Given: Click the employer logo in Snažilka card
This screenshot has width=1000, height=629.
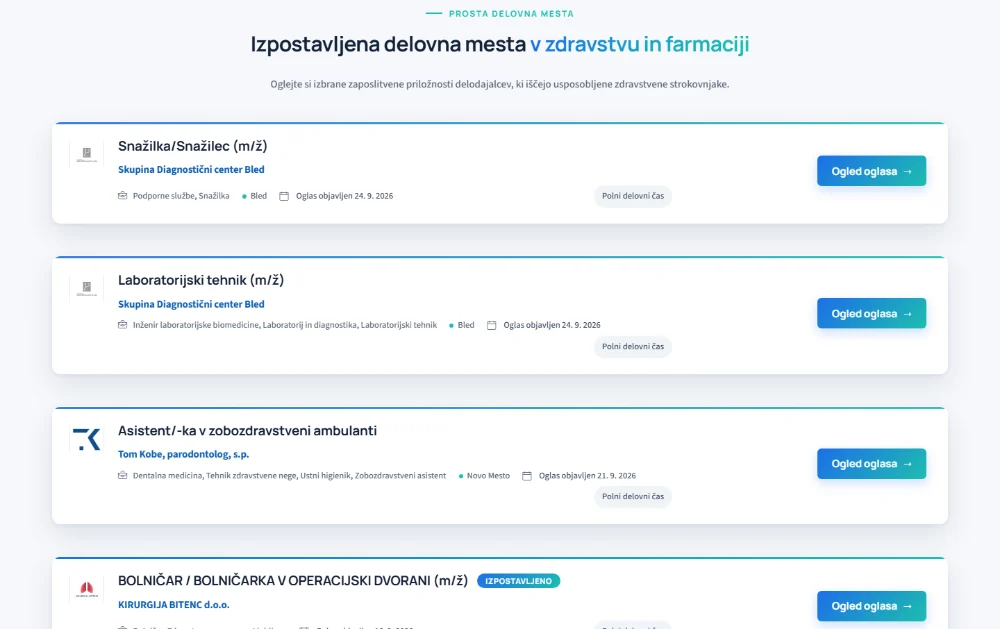Looking at the screenshot, I should tap(87, 155).
